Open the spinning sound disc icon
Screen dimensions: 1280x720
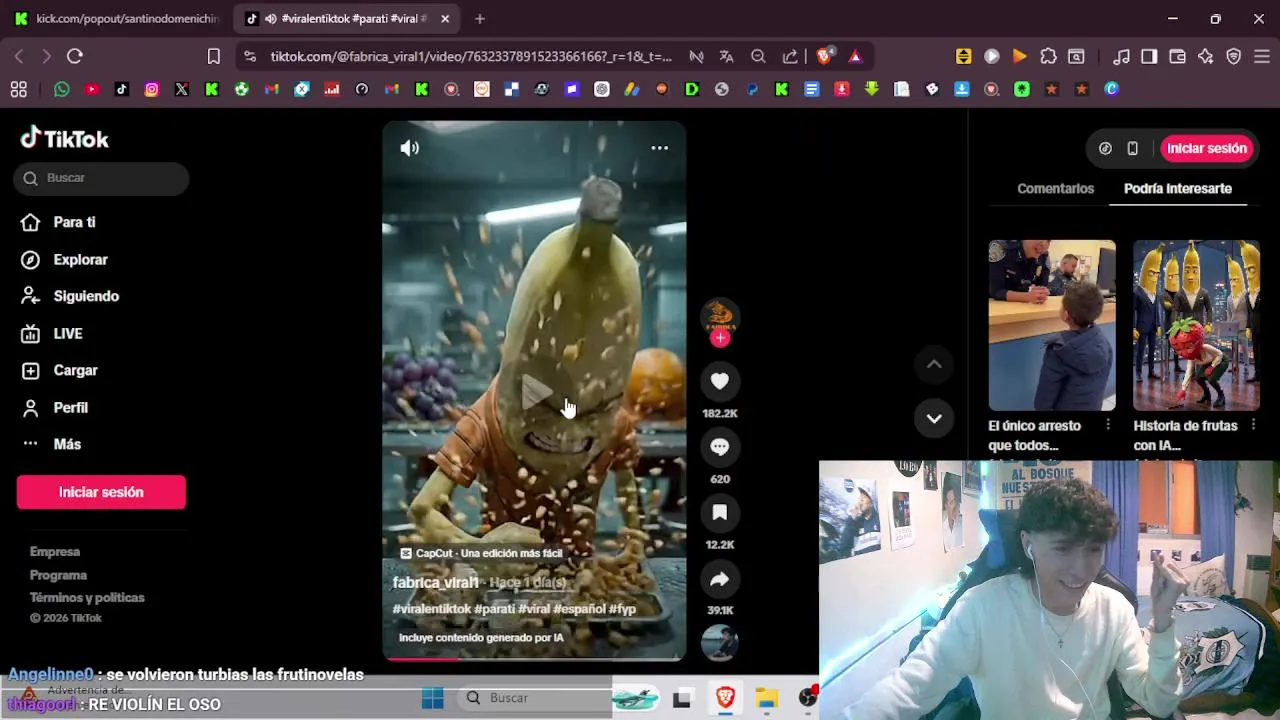pyautogui.click(x=720, y=642)
